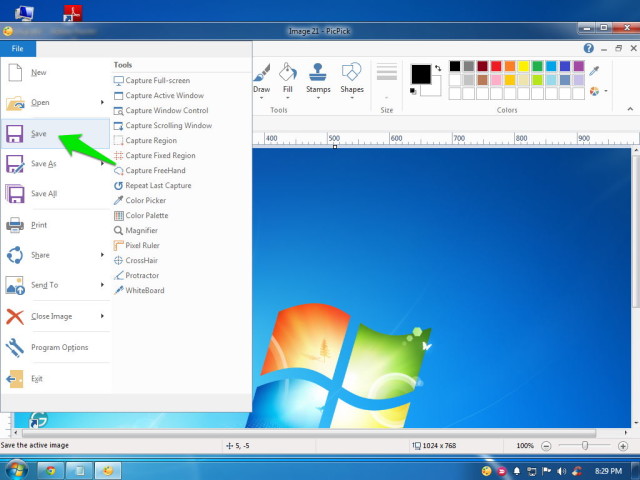640x480 pixels.
Task: Click the PicPick taskbar button
Action: coord(108,471)
